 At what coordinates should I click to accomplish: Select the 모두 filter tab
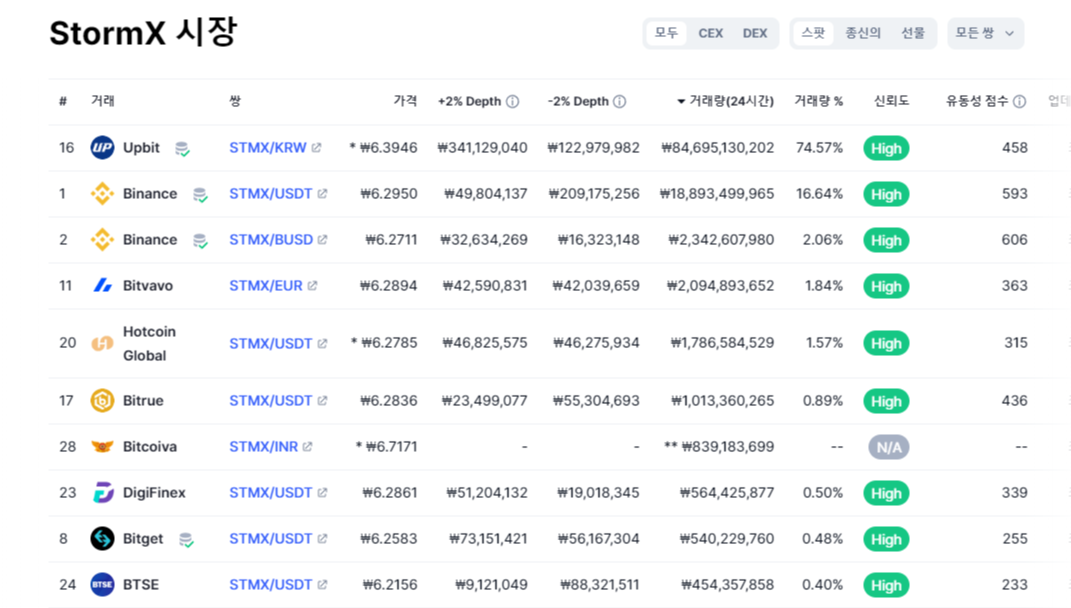click(666, 33)
